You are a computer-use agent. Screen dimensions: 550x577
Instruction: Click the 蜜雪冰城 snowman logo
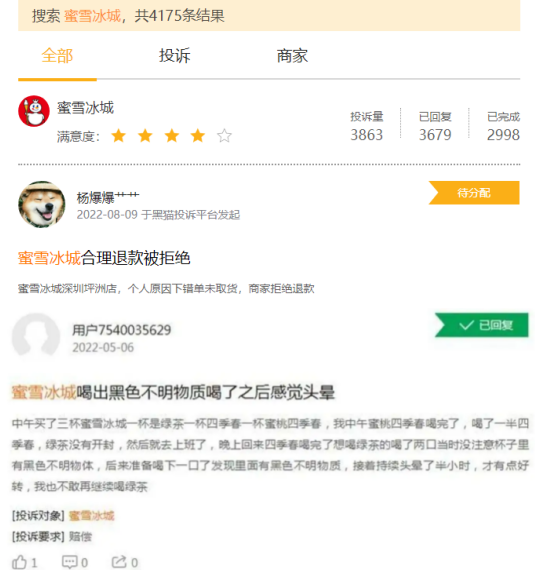coord(34,111)
